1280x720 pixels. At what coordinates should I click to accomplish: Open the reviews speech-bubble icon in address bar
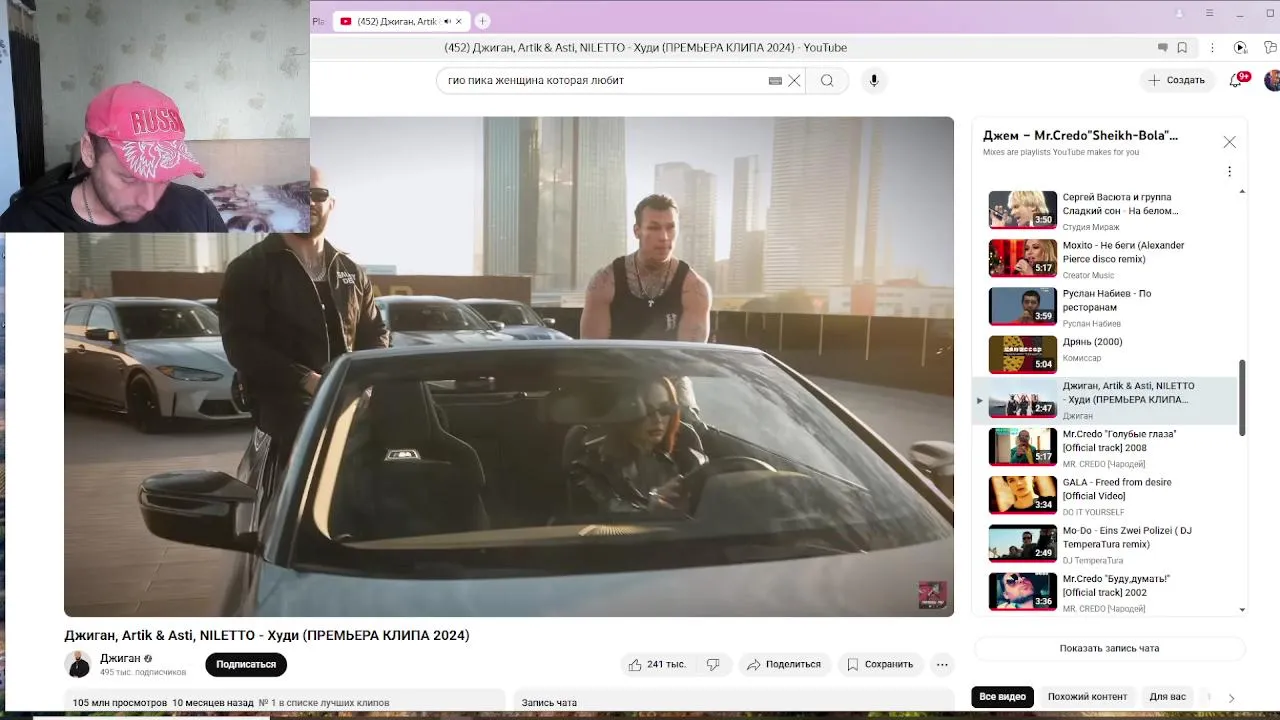point(1162,47)
